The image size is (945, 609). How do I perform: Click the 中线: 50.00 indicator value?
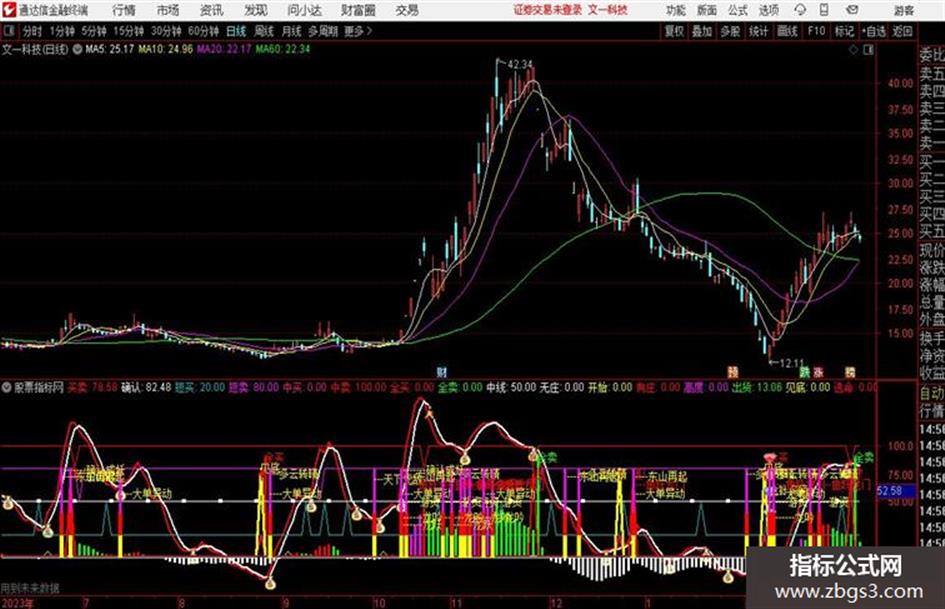511,387
